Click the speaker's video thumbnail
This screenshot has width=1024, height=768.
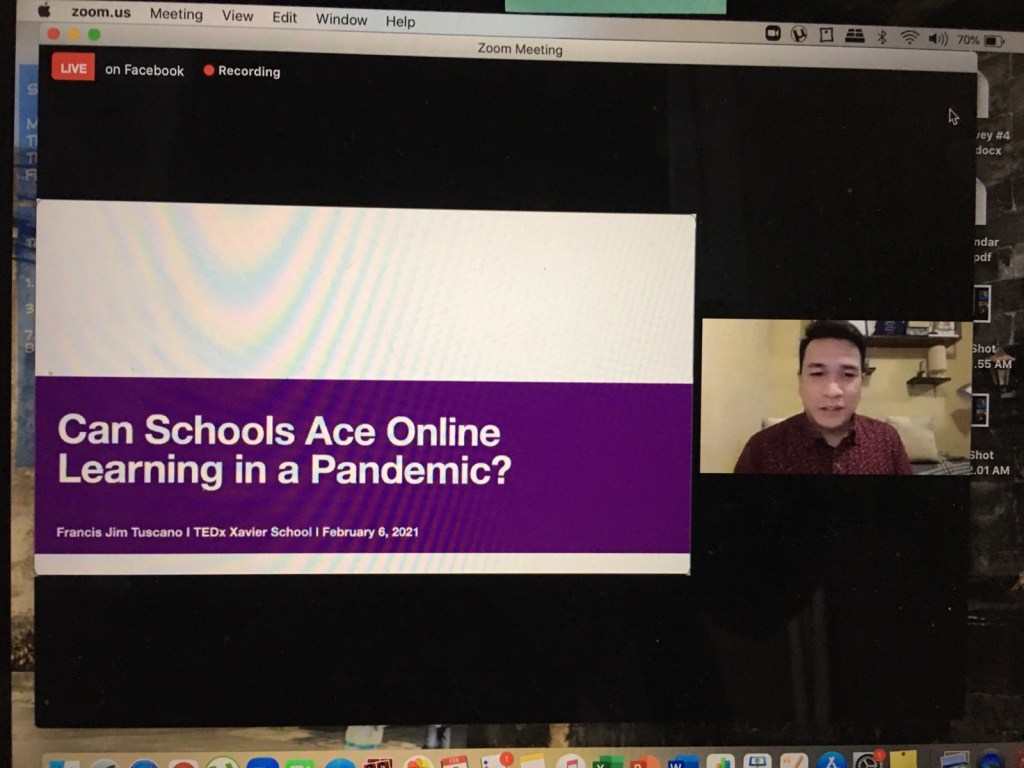pos(835,396)
